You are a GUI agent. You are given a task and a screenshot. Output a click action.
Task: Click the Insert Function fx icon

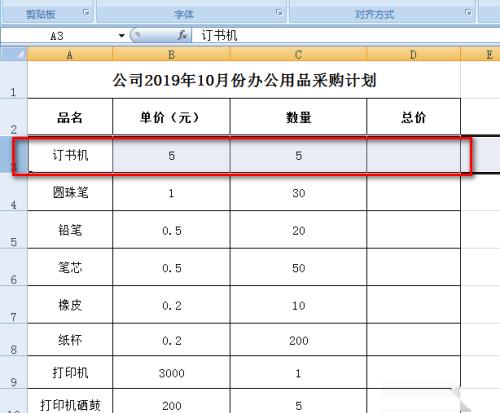[x=182, y=35]
